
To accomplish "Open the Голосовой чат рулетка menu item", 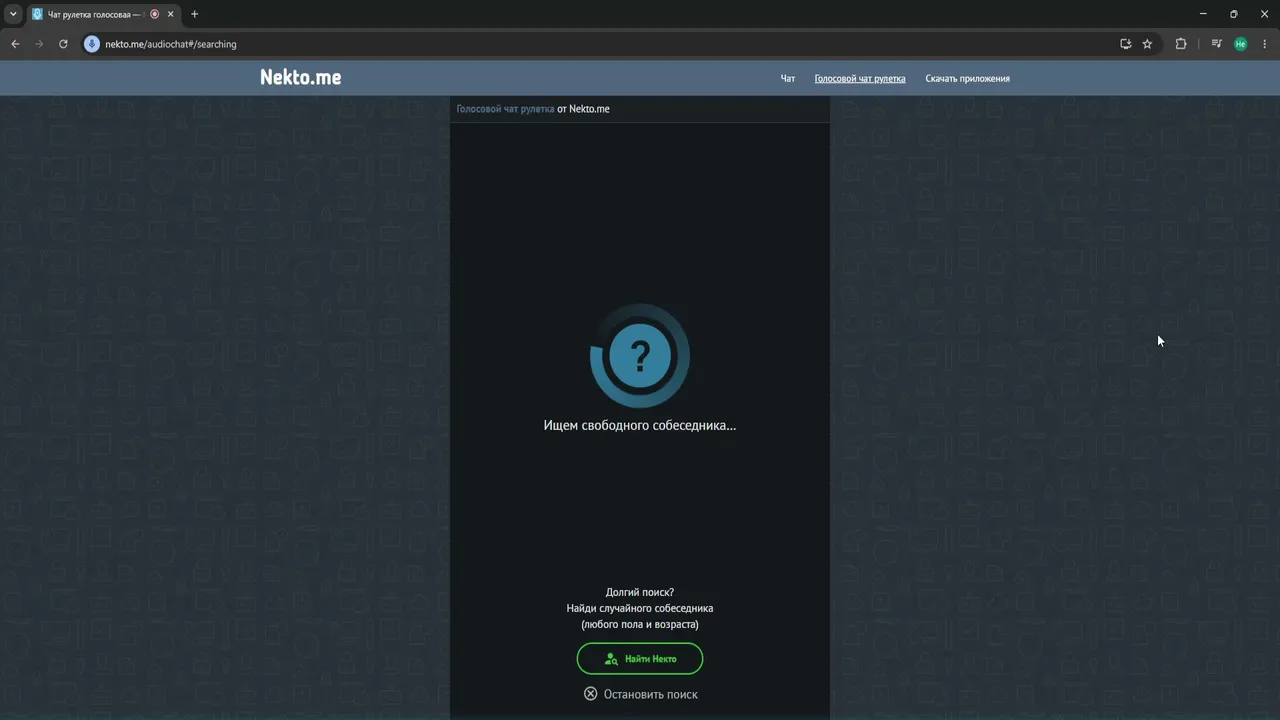I will click(x=860, y=78).
